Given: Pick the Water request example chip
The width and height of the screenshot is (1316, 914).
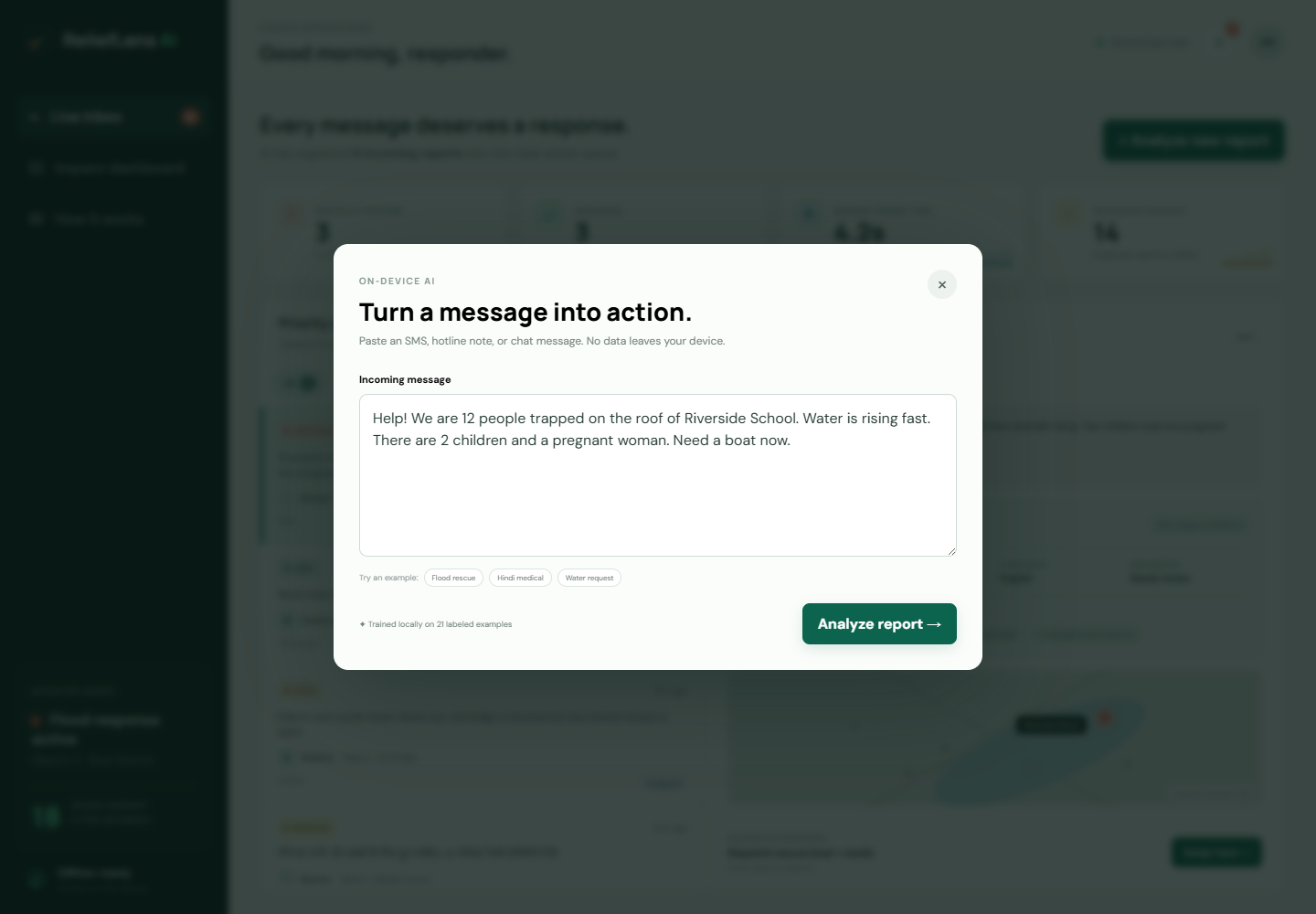Looking at the screenshot, I should (589, 578).
